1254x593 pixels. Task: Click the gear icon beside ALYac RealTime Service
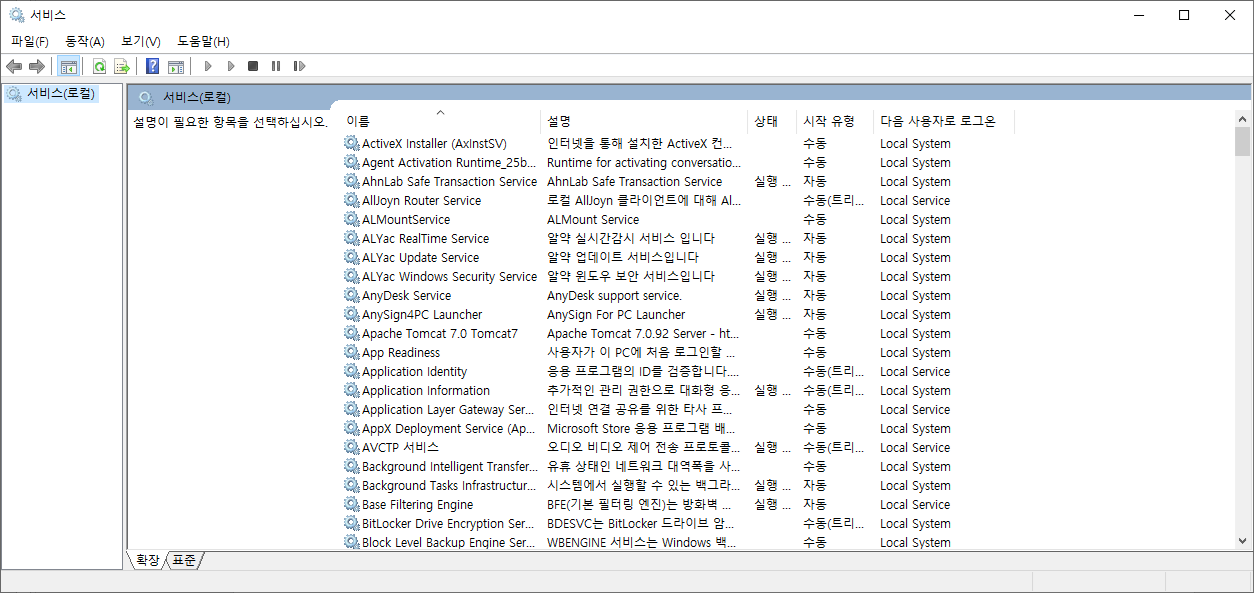tap(351, 238)
